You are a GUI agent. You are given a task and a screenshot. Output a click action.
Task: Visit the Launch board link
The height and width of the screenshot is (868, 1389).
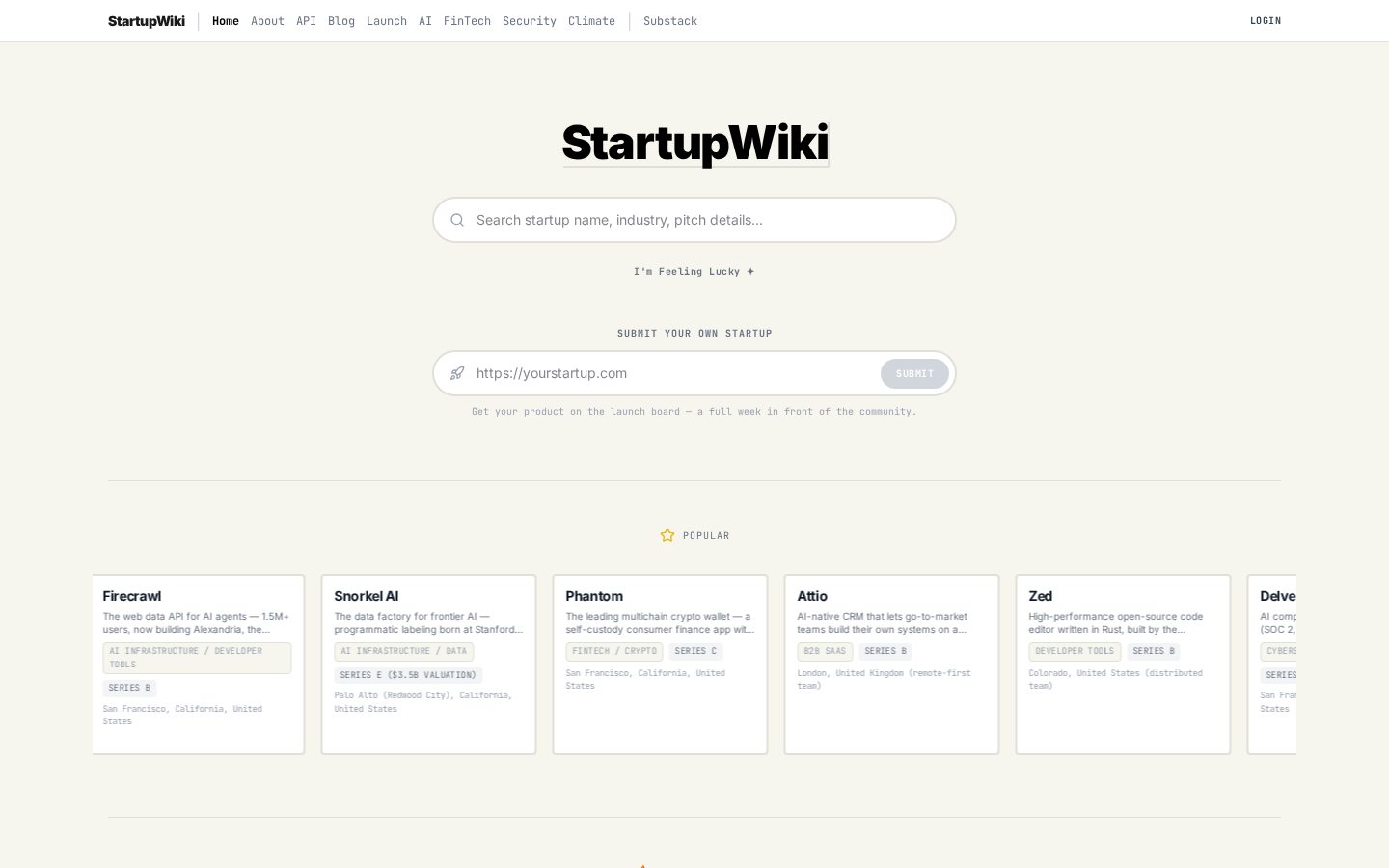pos(387,21)
